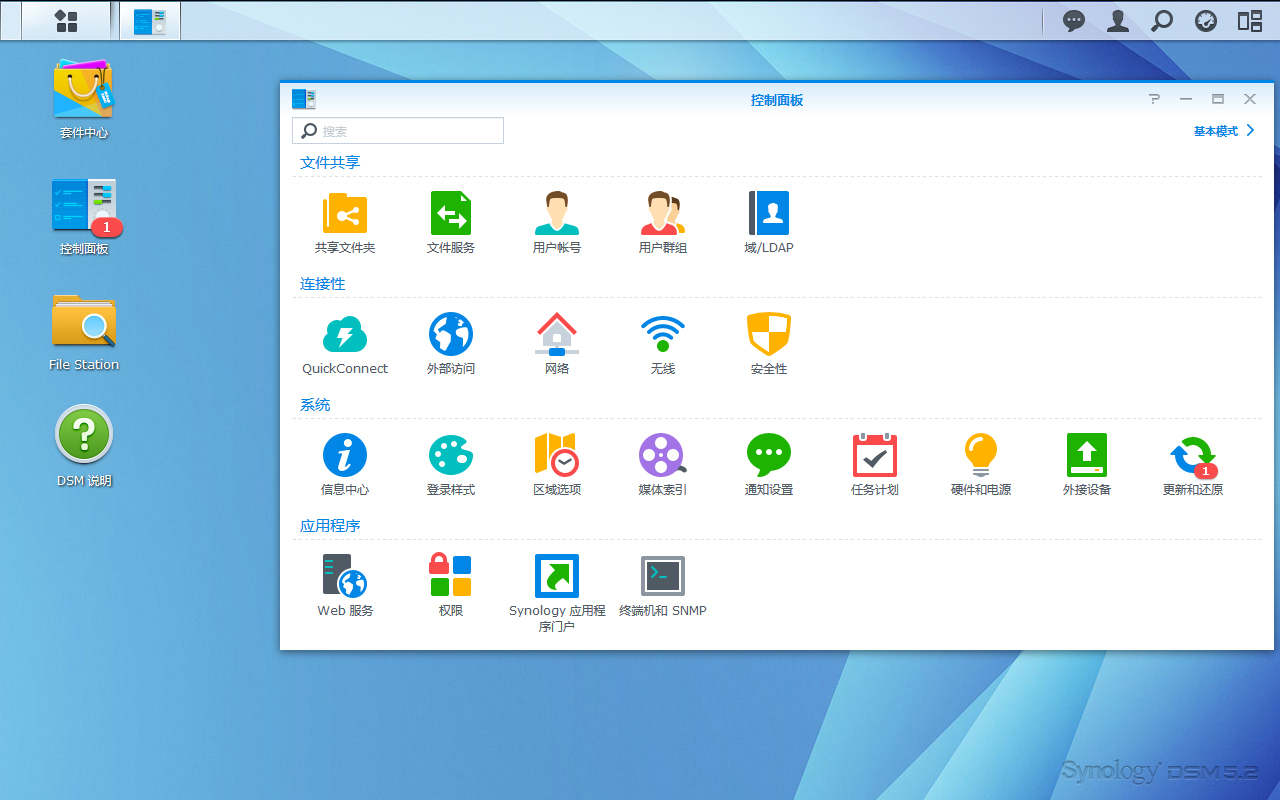Open 媒体索引 media indexing
The width and height of the screenshot is (1280, 800).
click(663, 455)
